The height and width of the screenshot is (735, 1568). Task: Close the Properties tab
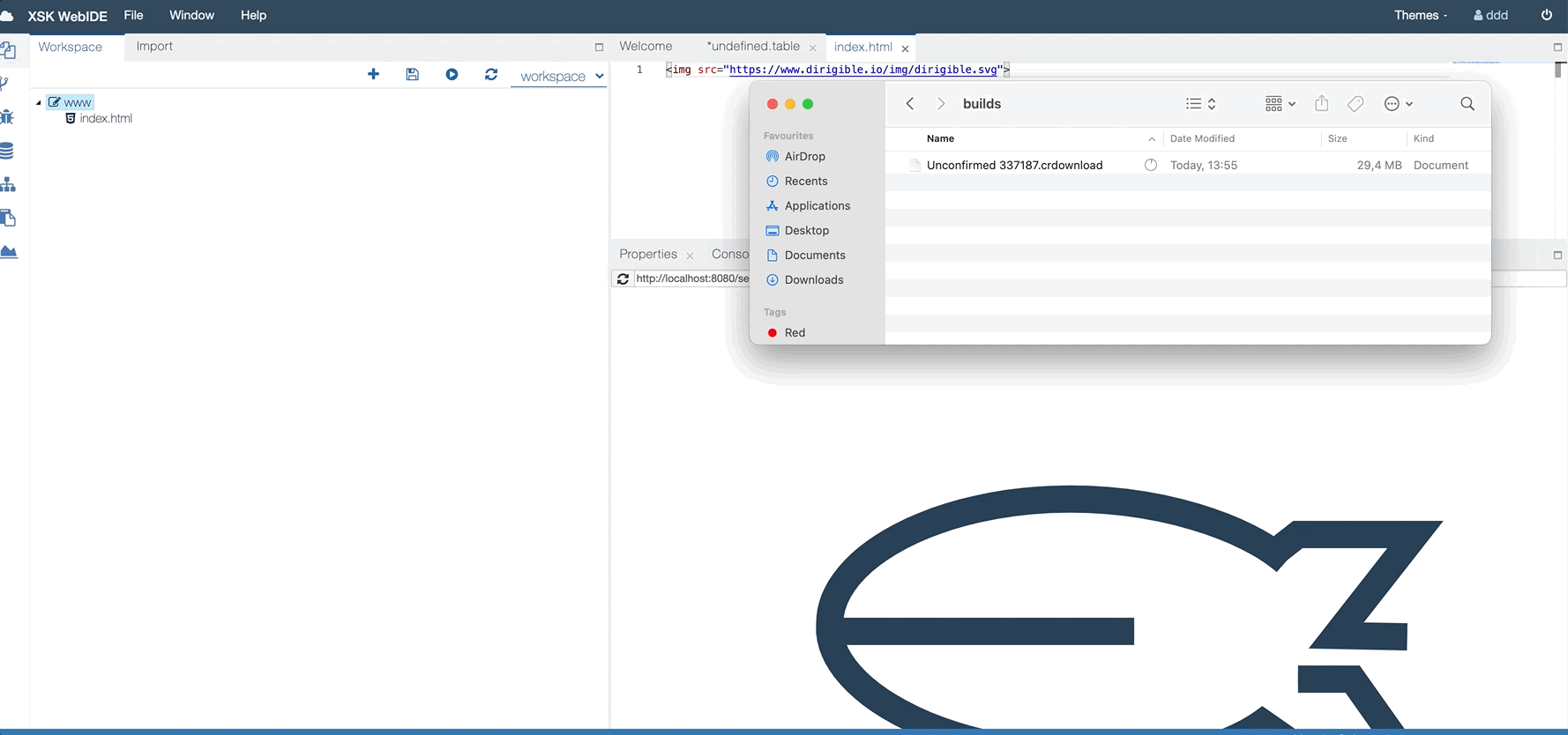pyautogui.click(x=690, y=256)
